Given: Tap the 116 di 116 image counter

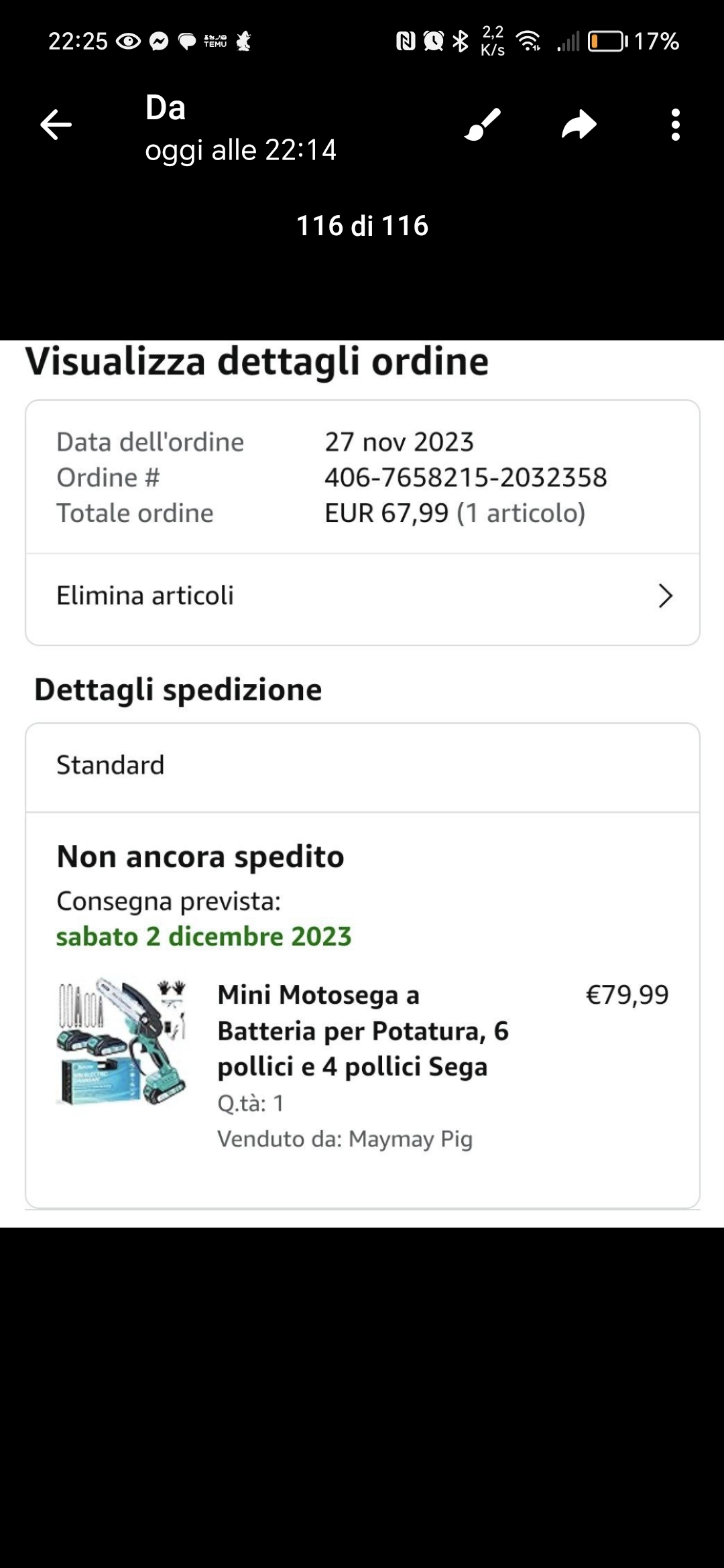Looking at the screenshot, I should click(x=362, y=226).
